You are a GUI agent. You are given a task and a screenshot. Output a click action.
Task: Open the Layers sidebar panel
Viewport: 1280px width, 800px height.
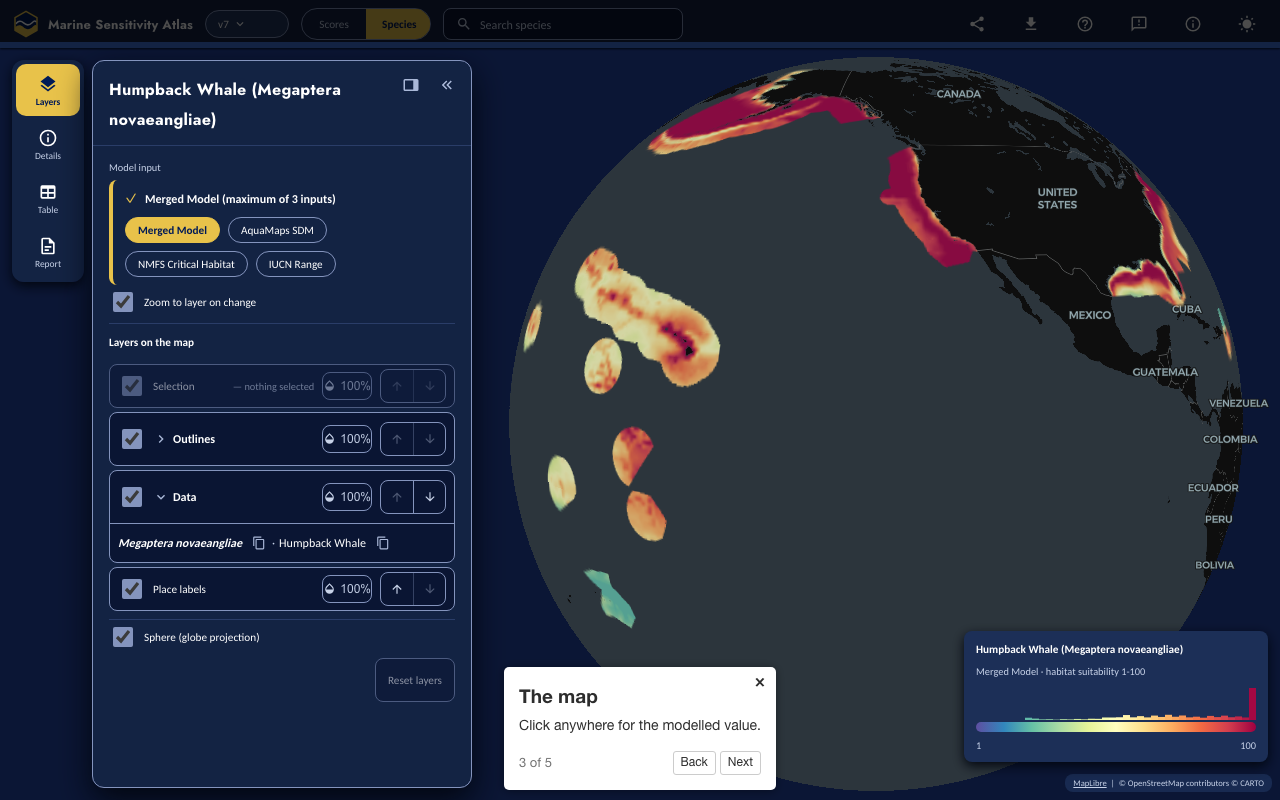[x=48, y=90]
